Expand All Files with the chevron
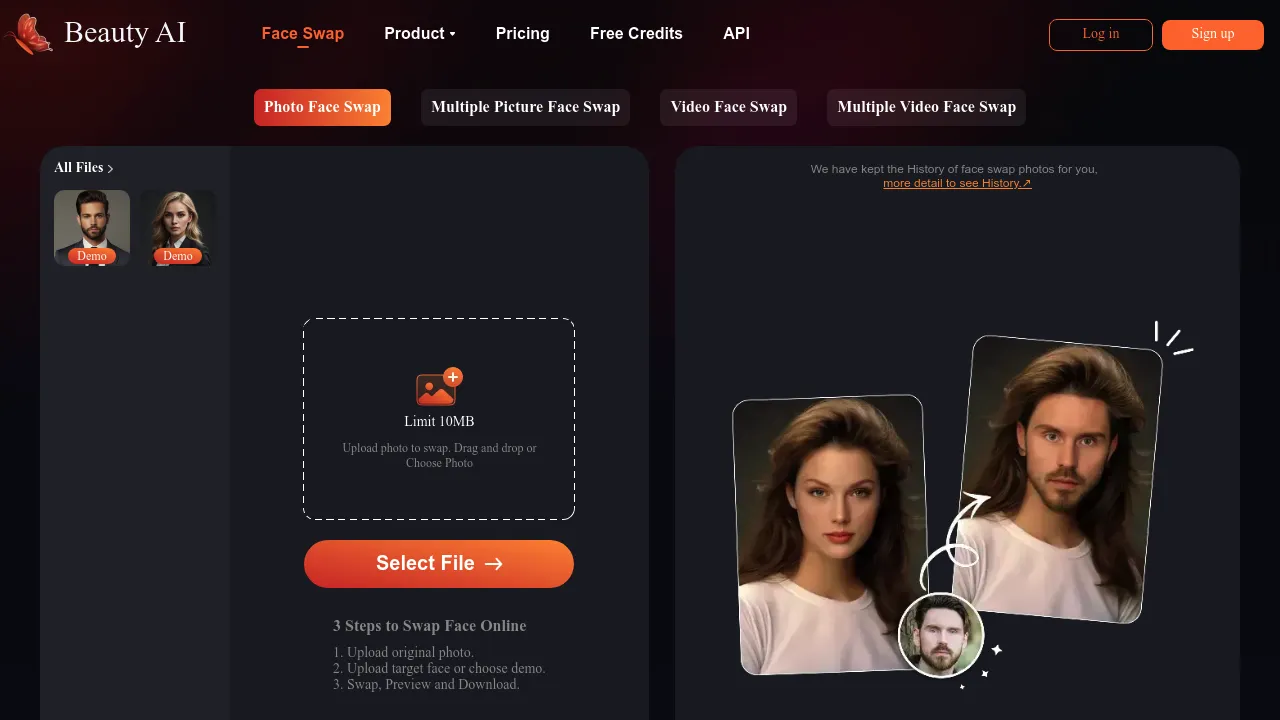1280x720 pixels. click(x=110, y=169)
